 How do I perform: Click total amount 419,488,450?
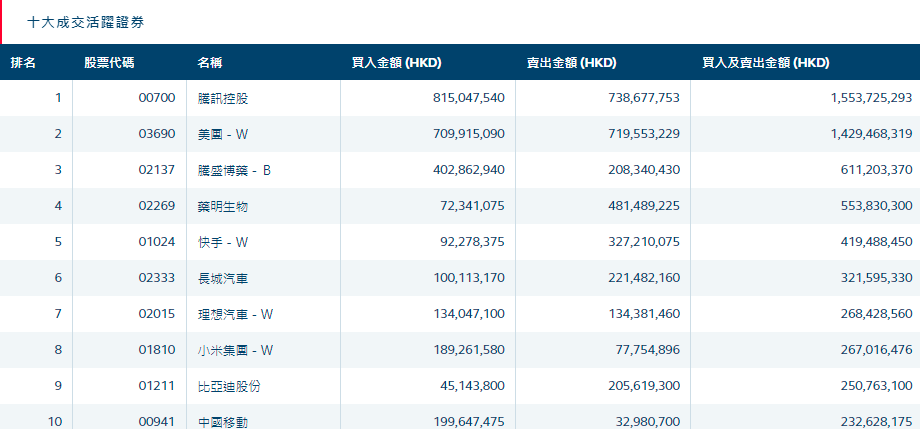[x=877, y=242]
